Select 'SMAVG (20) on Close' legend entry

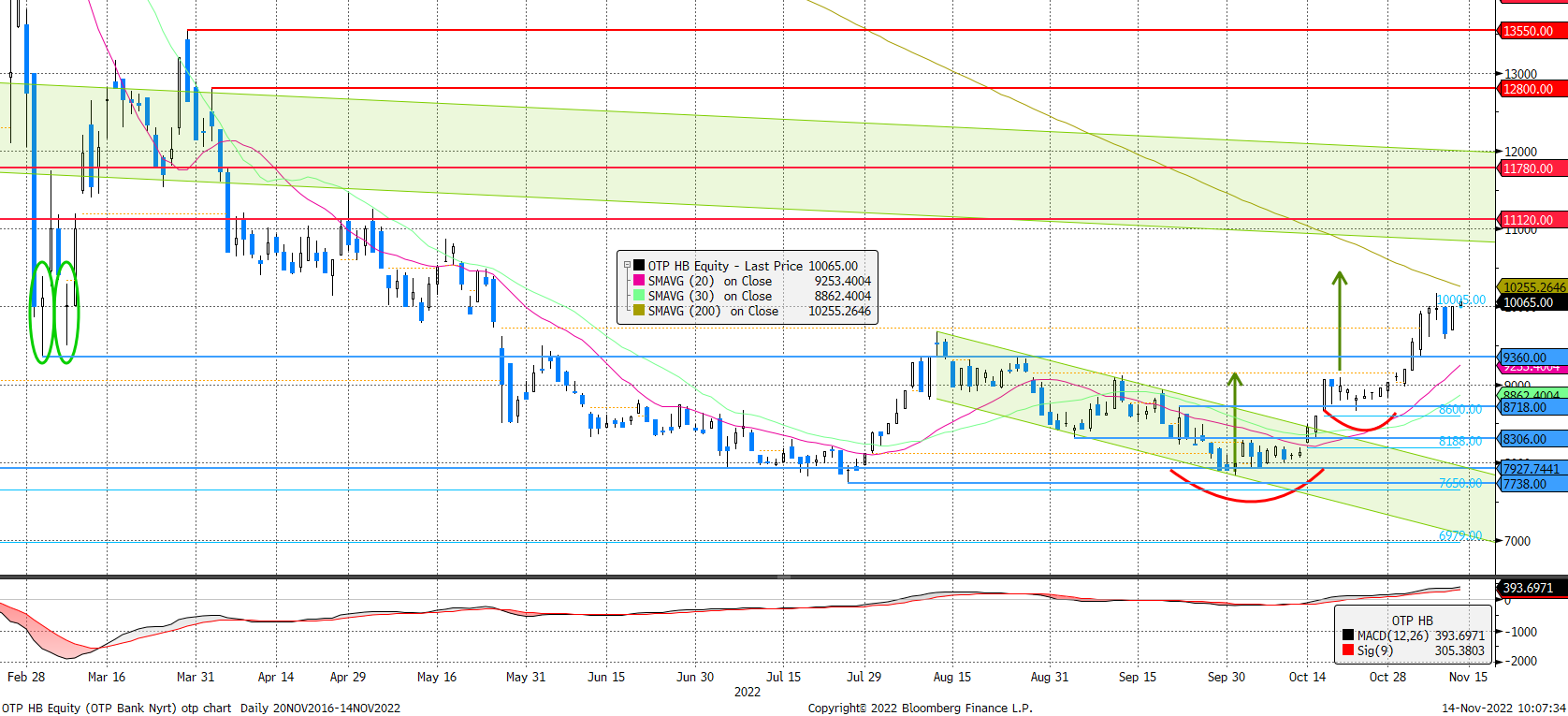710,281
